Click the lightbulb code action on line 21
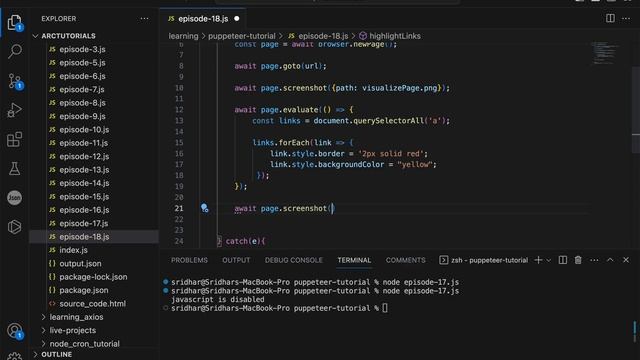 [204, 208]
